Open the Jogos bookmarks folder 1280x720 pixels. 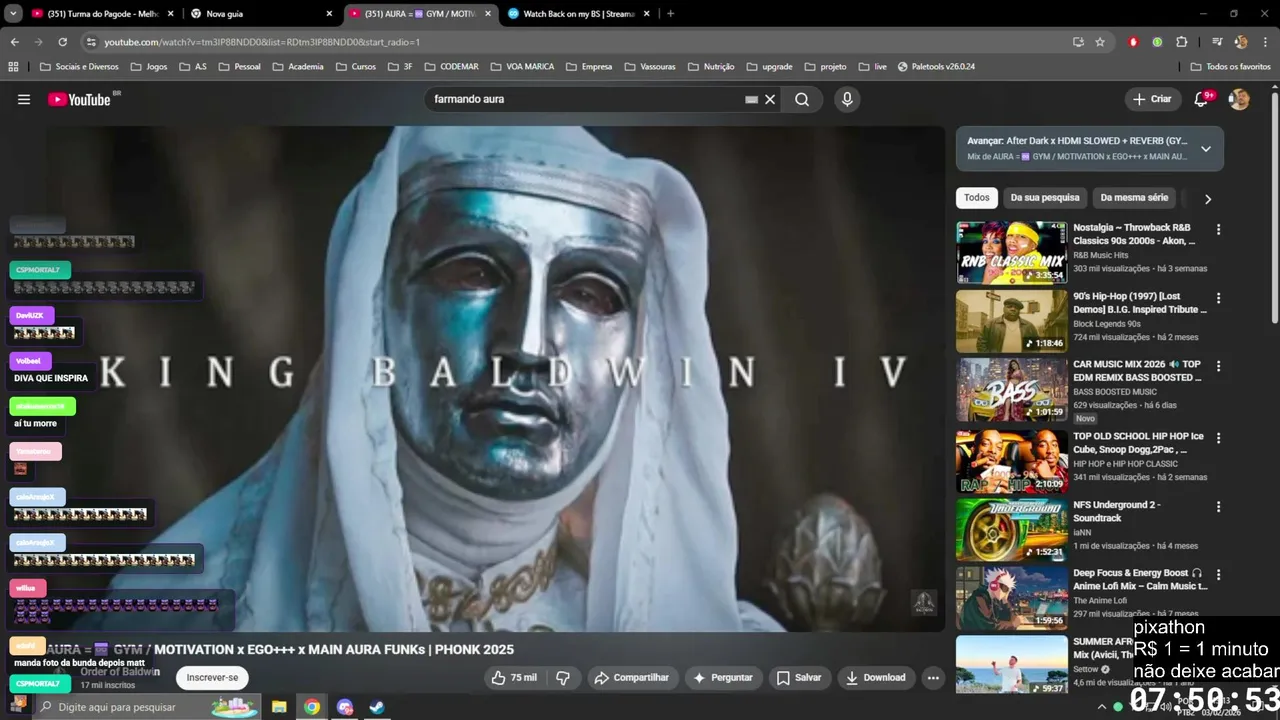[148, 67]
